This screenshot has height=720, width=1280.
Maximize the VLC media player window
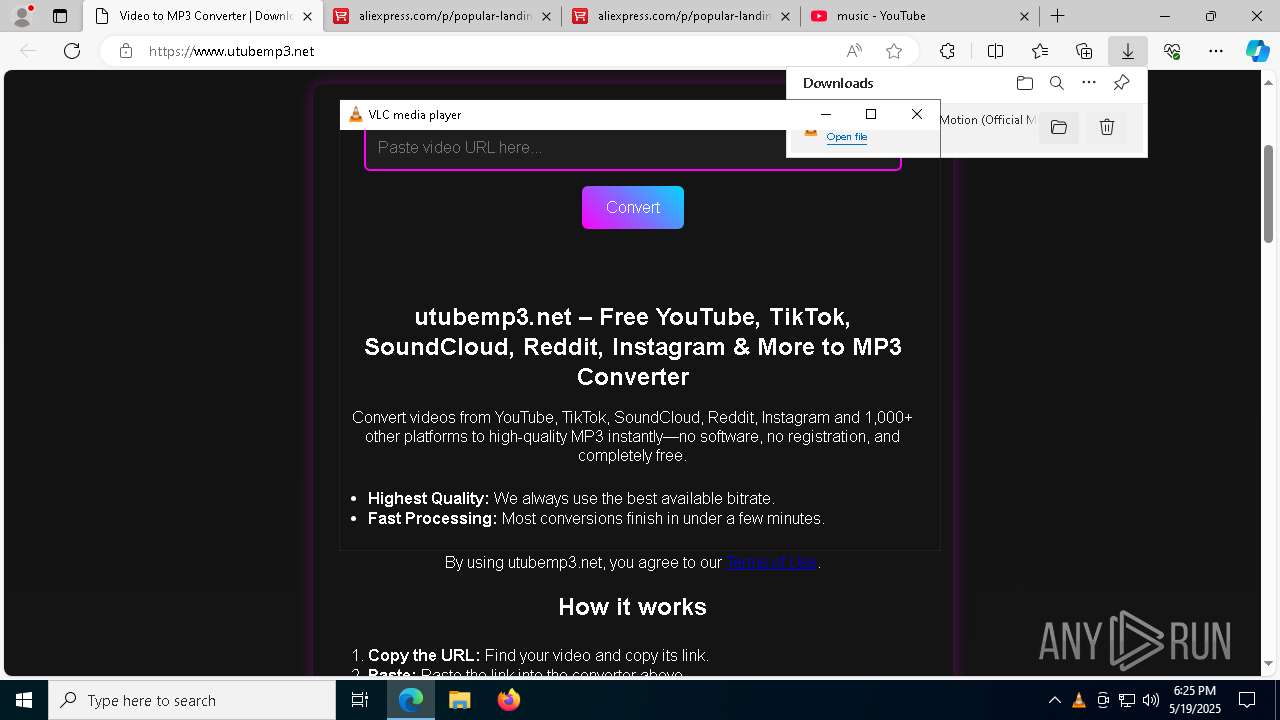(x=871, y=114)
